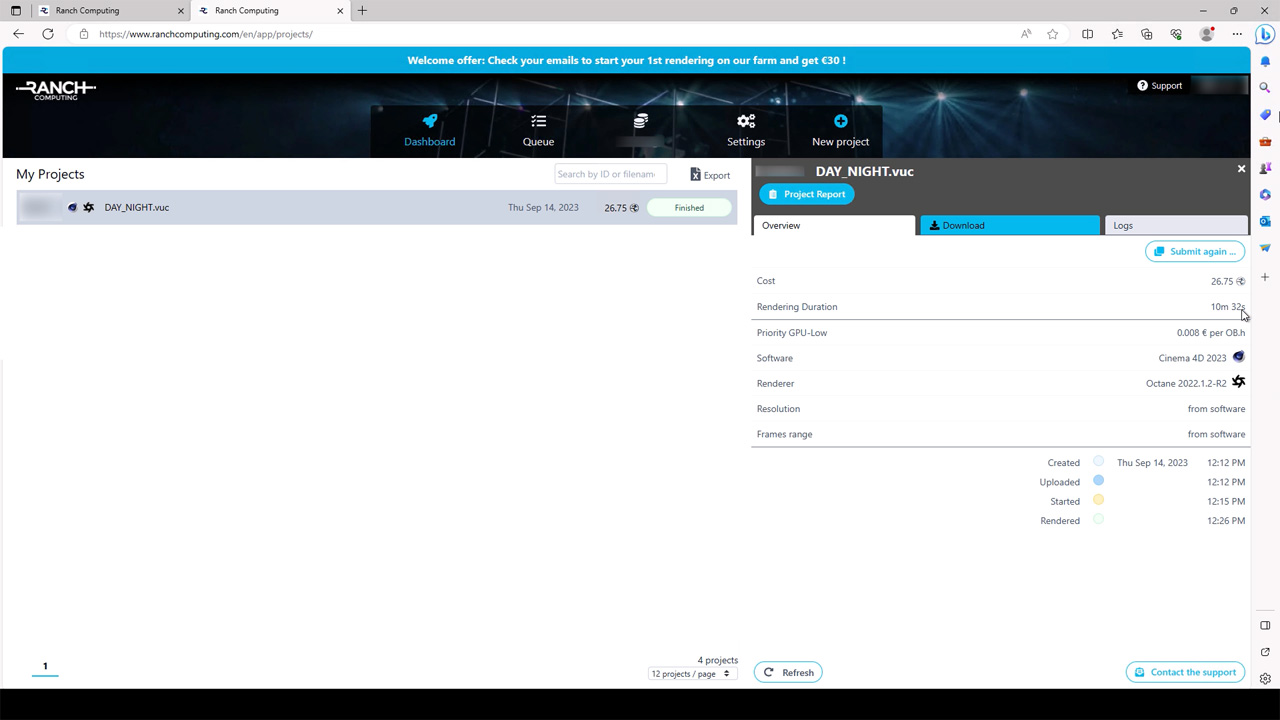Click the browser address bar URL

[206, 34]
